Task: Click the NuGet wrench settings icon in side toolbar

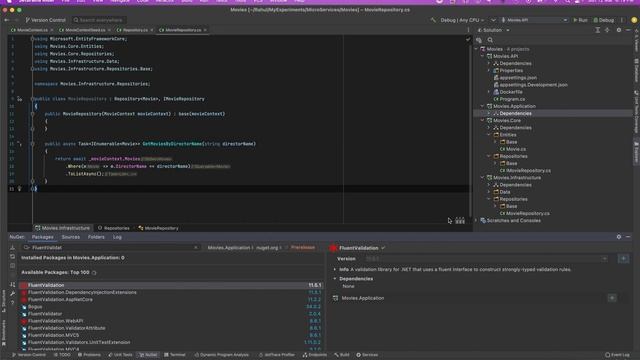Action: coord(13,293)
